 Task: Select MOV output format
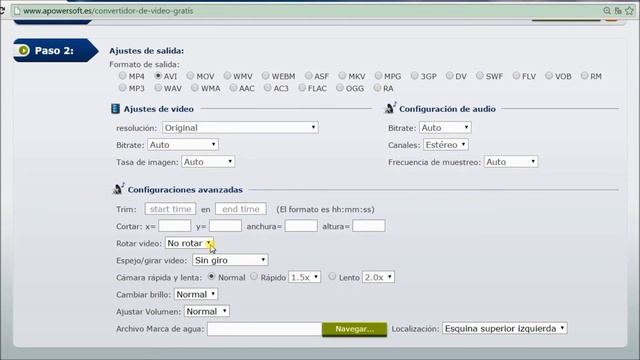pos(190,76)
